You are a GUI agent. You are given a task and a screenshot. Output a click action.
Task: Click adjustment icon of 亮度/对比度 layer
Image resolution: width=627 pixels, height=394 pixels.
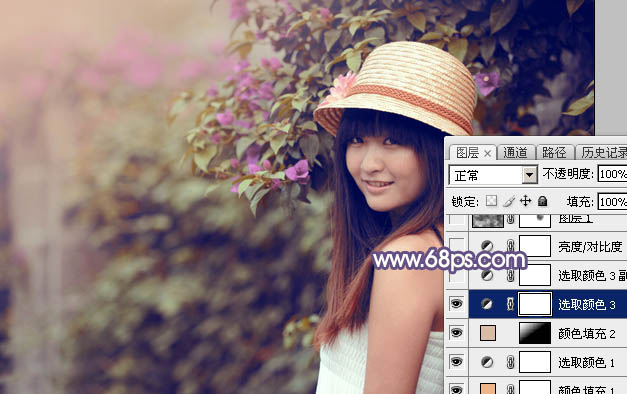point(487,246)
